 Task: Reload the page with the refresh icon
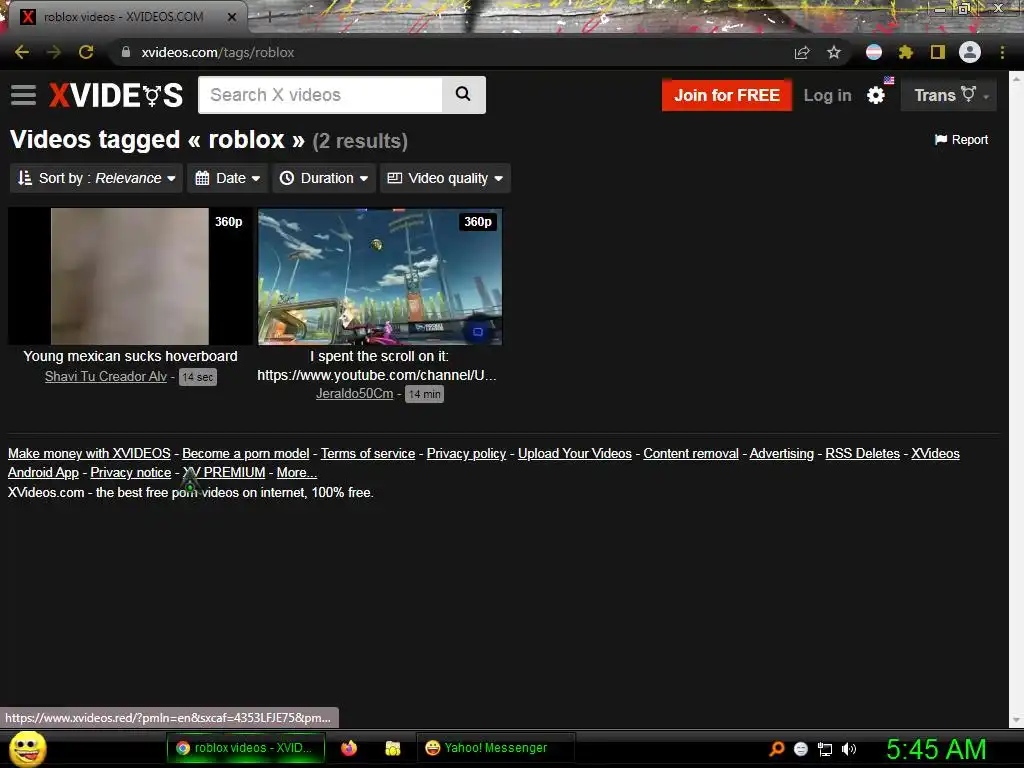tap(86, 52)
